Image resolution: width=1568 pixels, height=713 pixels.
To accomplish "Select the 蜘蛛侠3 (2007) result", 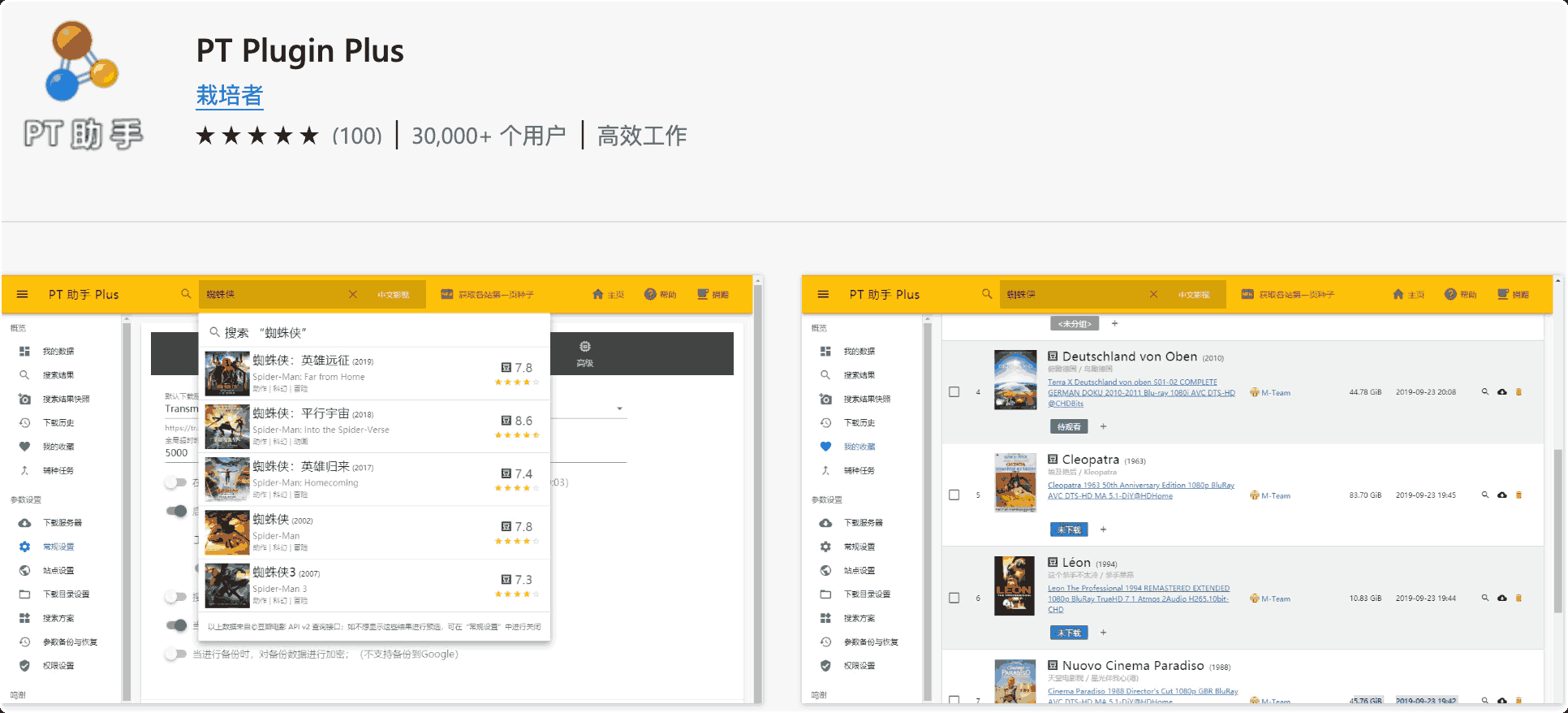I will (x=374, y=586).
